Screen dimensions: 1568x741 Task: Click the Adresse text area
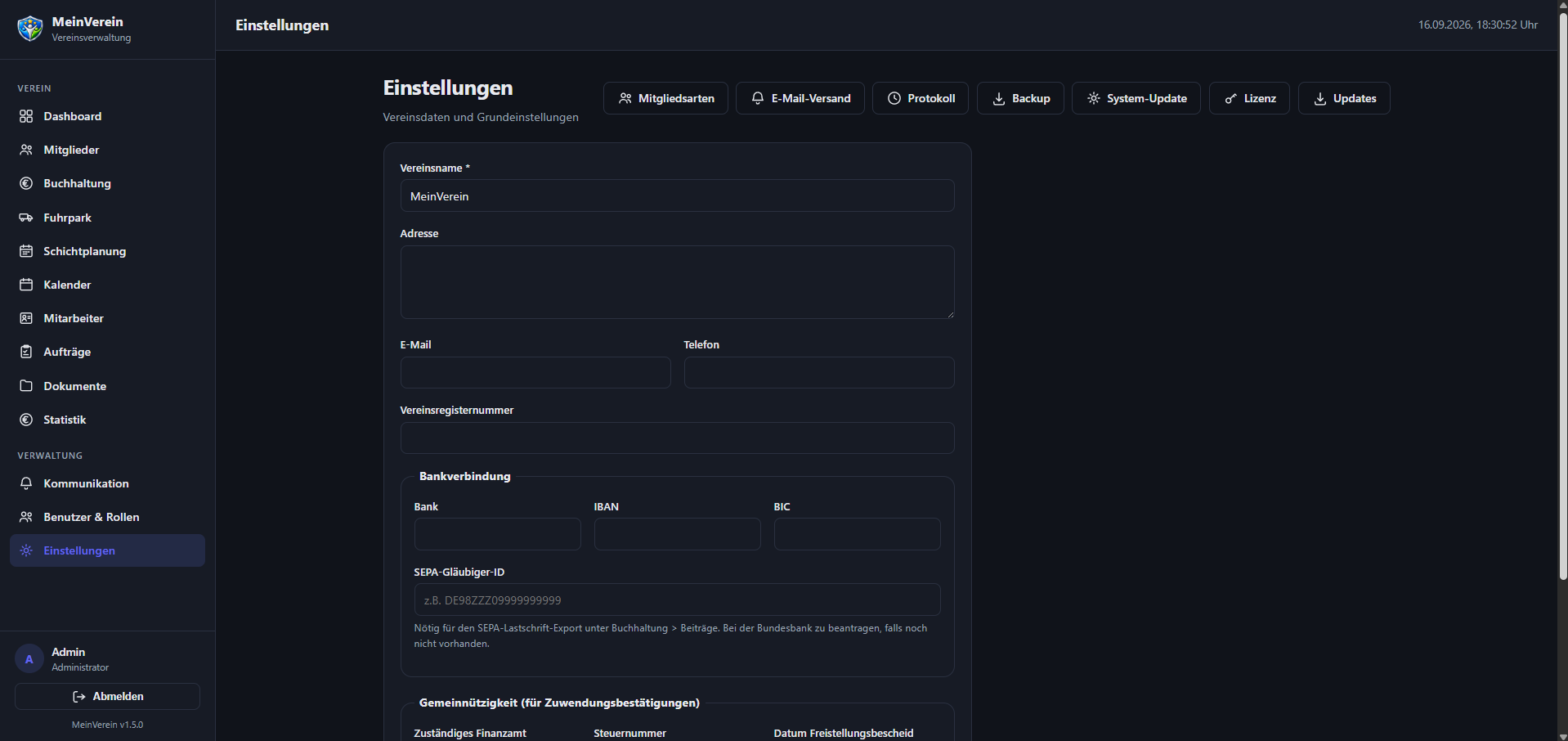point(677,282)
